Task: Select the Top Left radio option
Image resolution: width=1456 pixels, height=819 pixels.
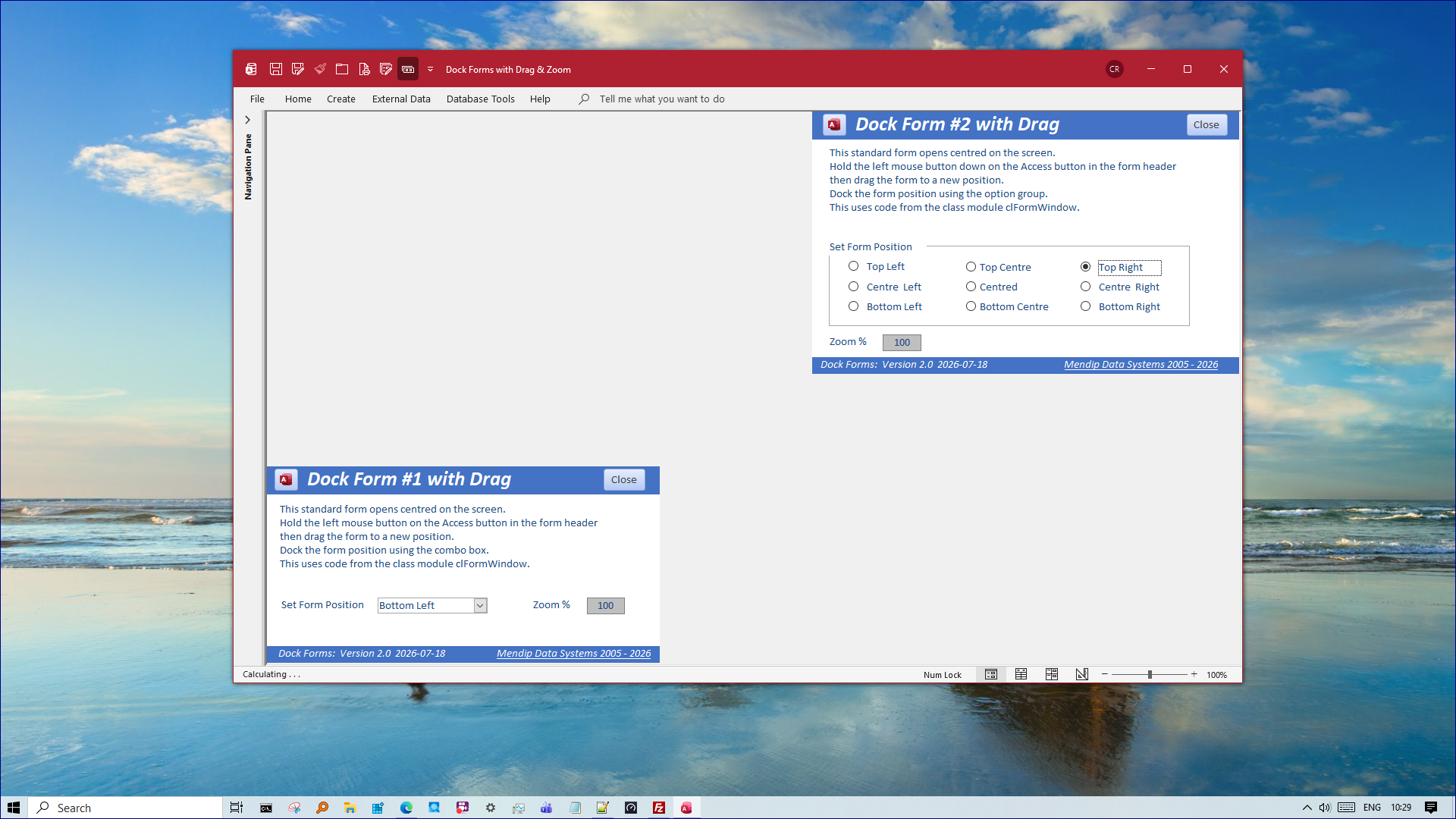Action: 853,266
